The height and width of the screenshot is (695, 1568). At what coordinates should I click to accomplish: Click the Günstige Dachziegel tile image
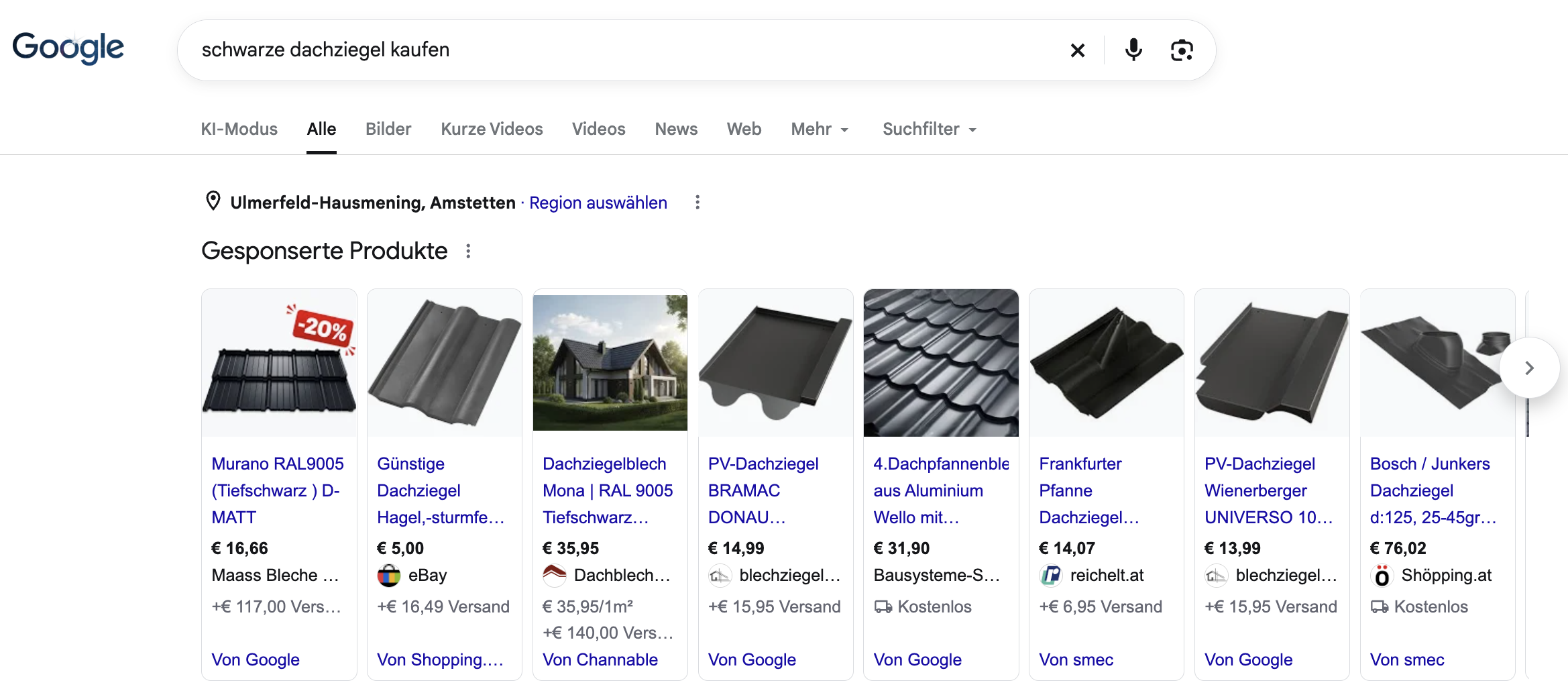point(445,363)
